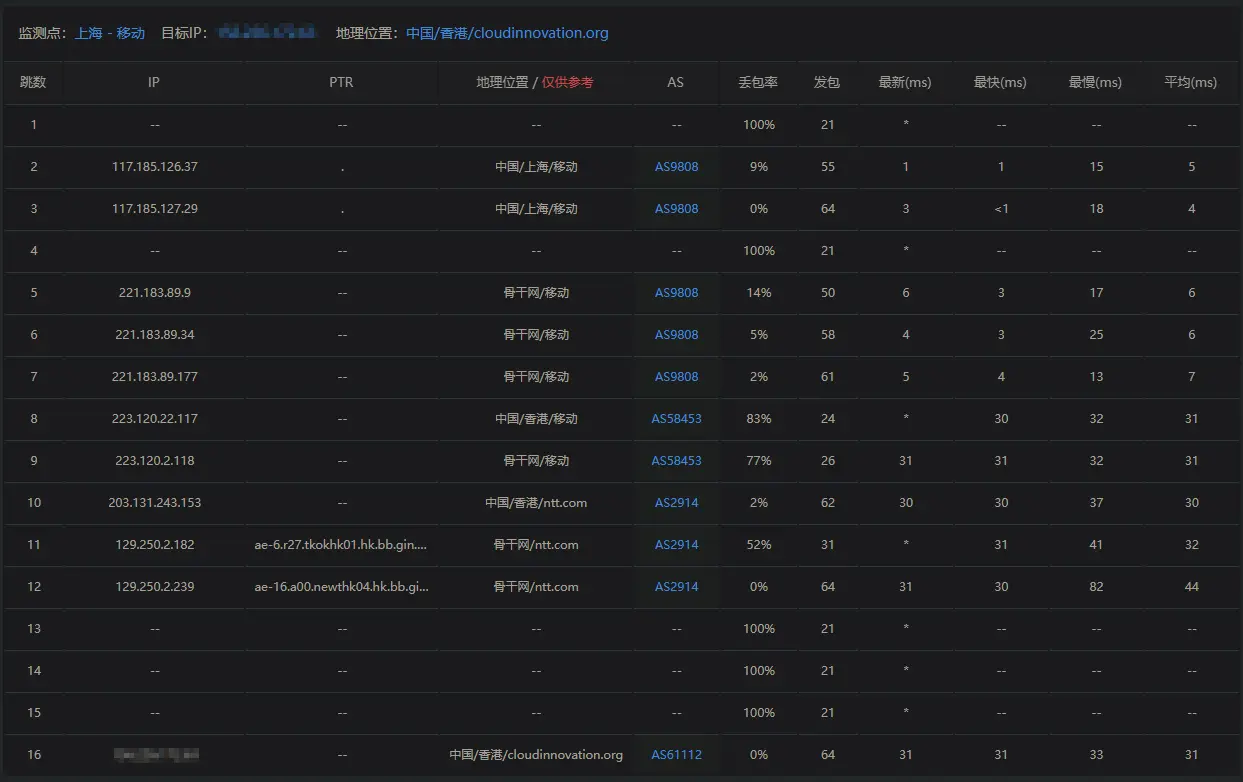Open AS2914 link for 203.131.243.153
1243x782 pixels.
tap(676, 503)
